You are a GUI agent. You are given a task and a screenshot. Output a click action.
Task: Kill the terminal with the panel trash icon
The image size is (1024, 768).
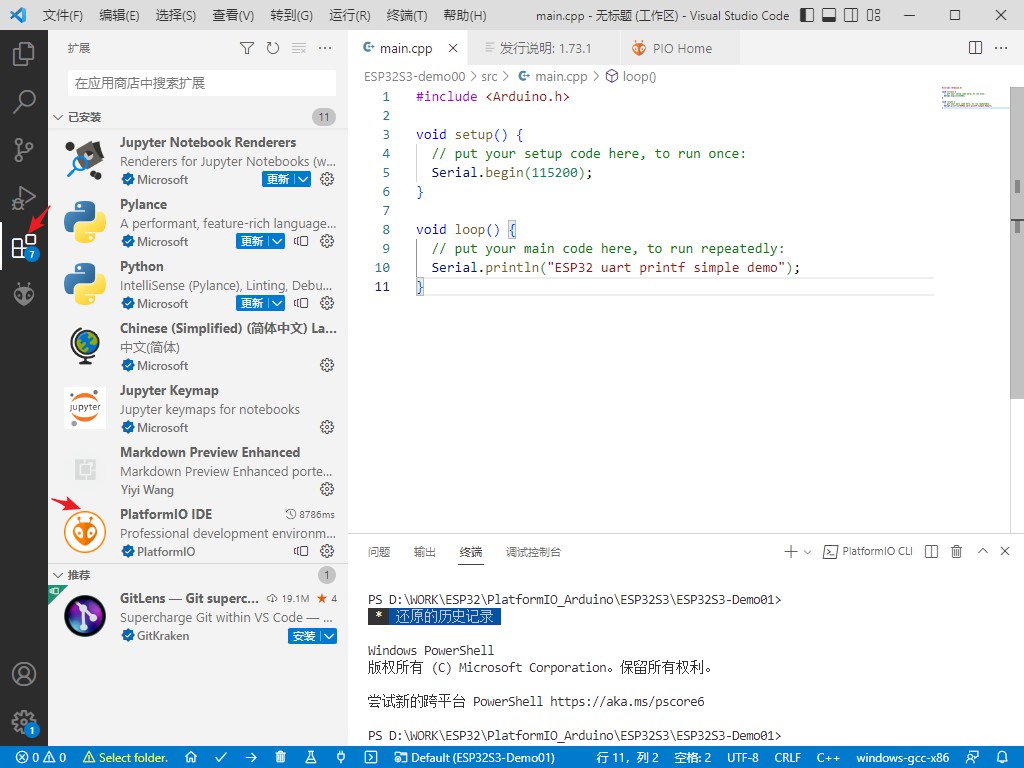(957, 552)
